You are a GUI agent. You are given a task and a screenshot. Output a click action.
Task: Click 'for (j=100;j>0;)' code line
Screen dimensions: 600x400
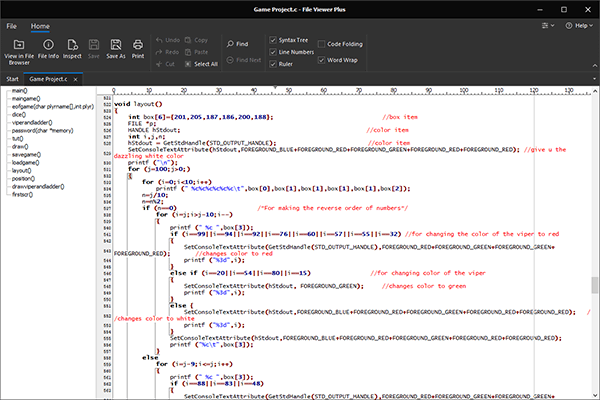tap(159, 169)
